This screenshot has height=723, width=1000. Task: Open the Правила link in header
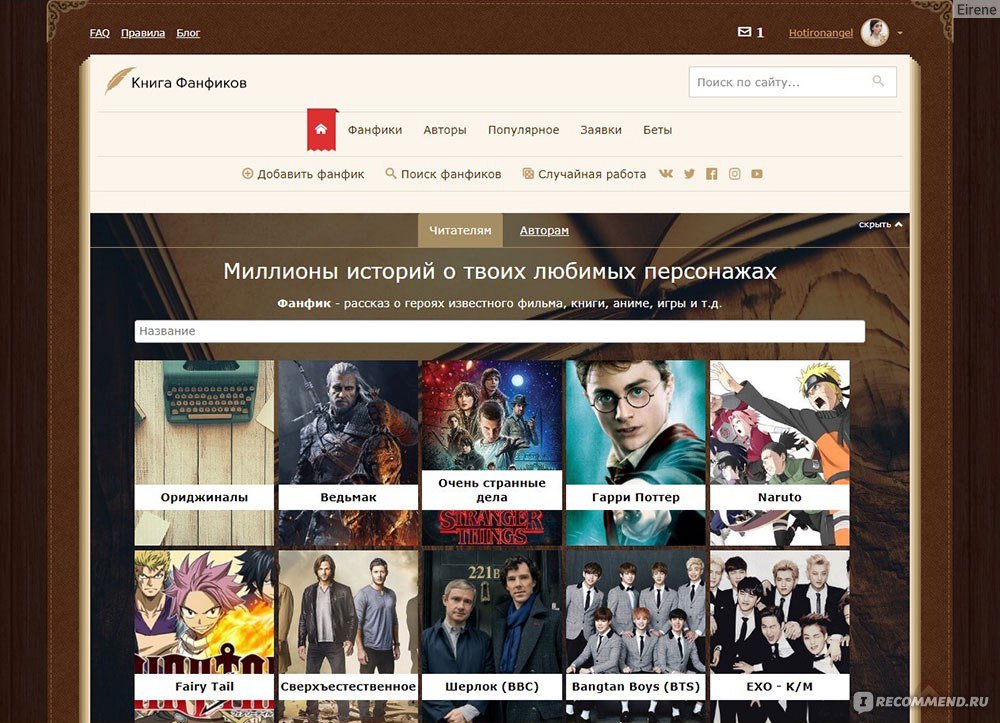[143, 33]
